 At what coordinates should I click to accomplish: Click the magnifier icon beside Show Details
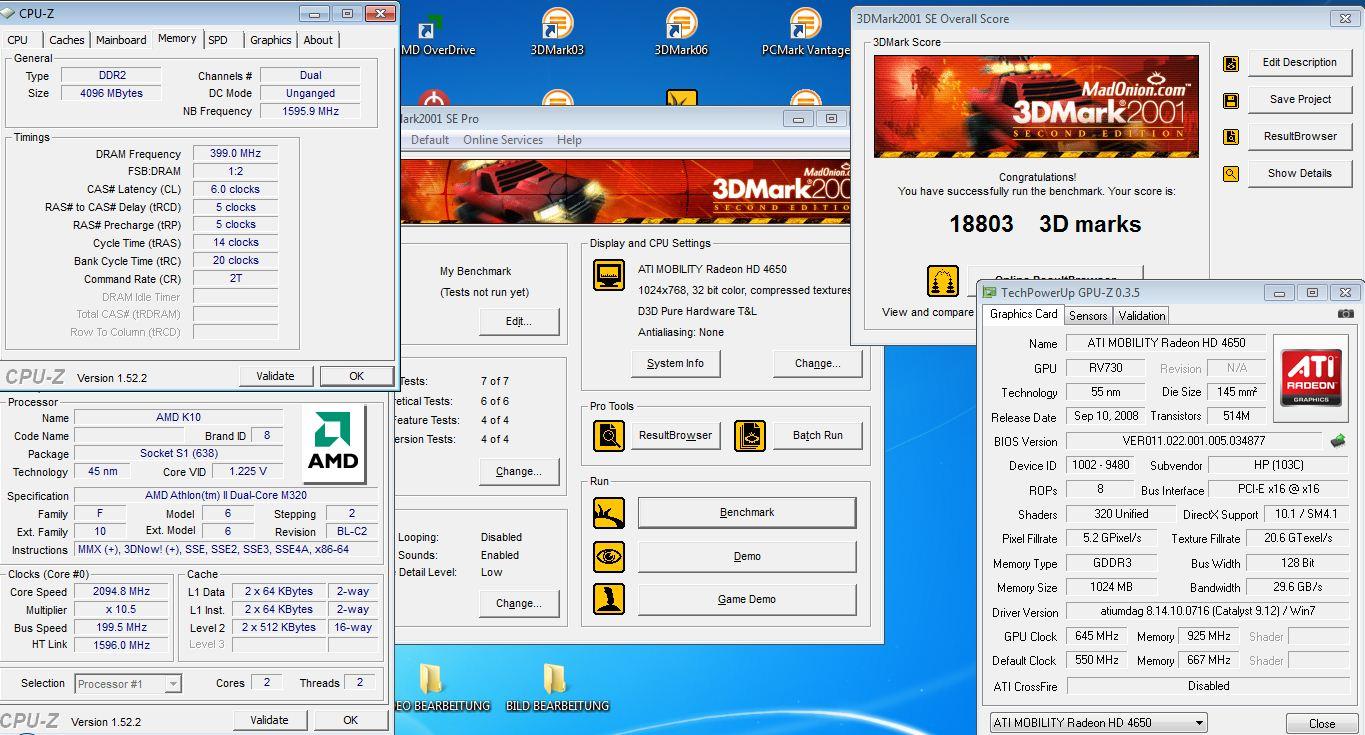[1231, 174]
